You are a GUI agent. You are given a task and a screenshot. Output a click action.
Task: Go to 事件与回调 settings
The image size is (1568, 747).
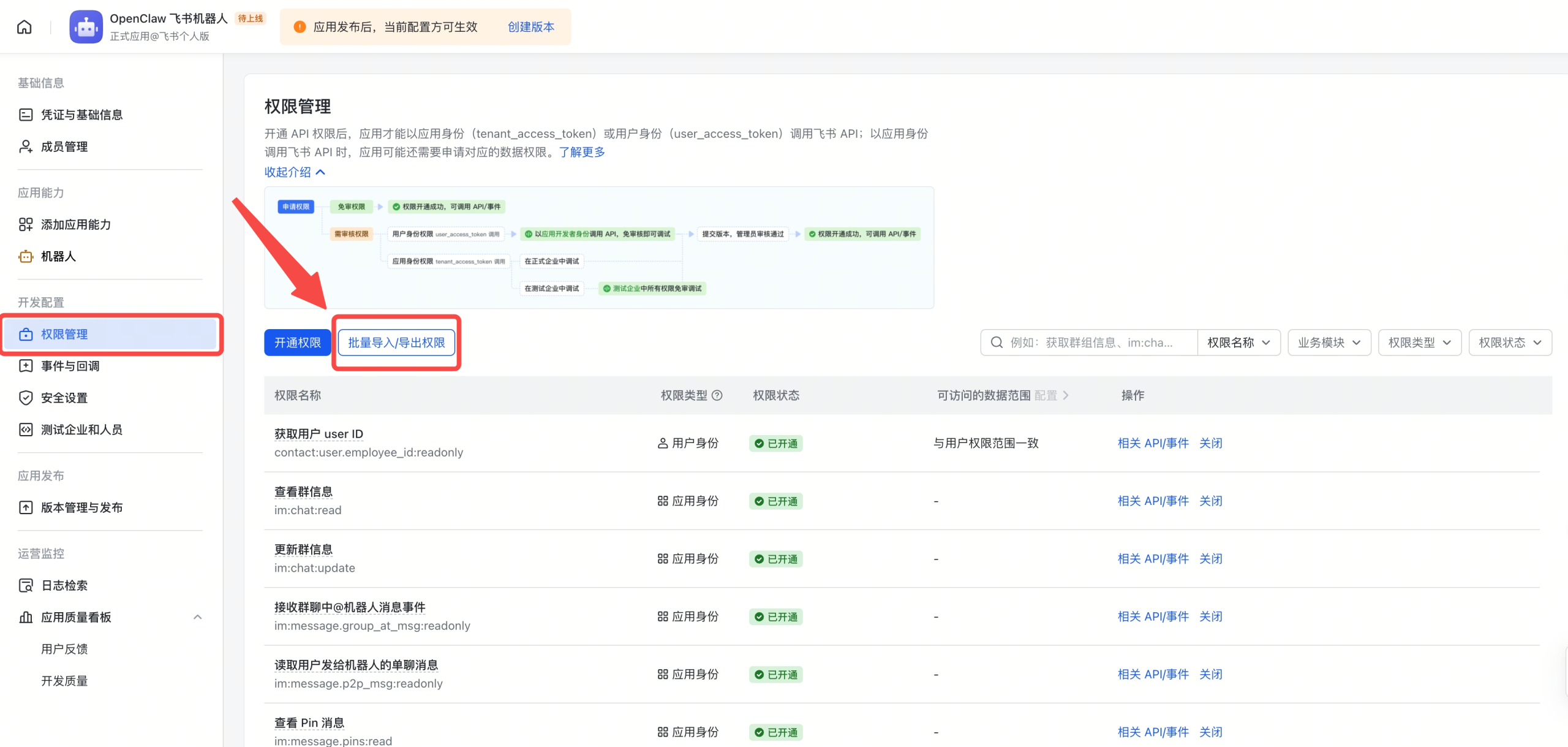[x=70, y=366]
